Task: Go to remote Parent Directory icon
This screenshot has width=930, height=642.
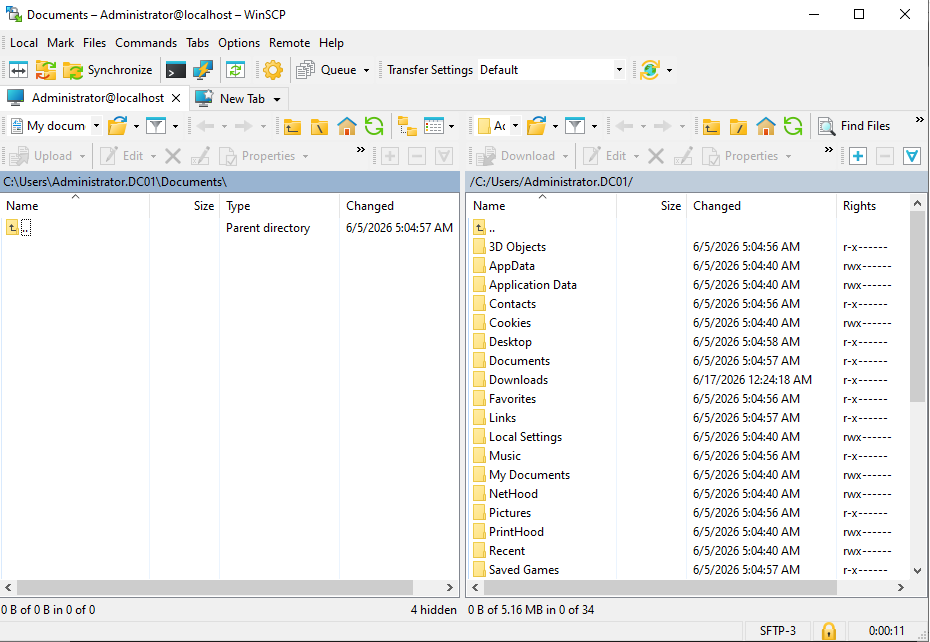Action: point(711,126)
